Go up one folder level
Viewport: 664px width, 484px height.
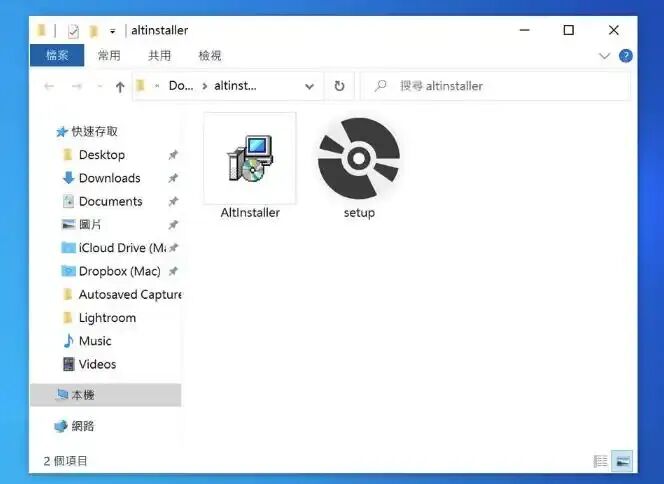(x=120, y=87)
